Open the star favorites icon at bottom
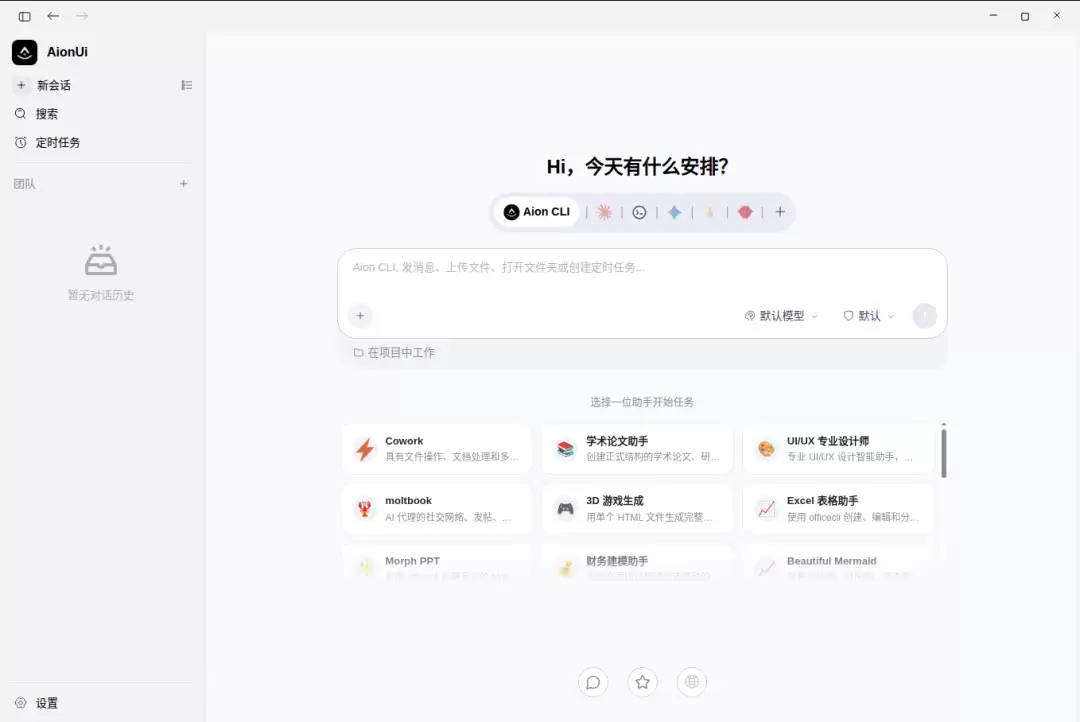 (643, 682)
